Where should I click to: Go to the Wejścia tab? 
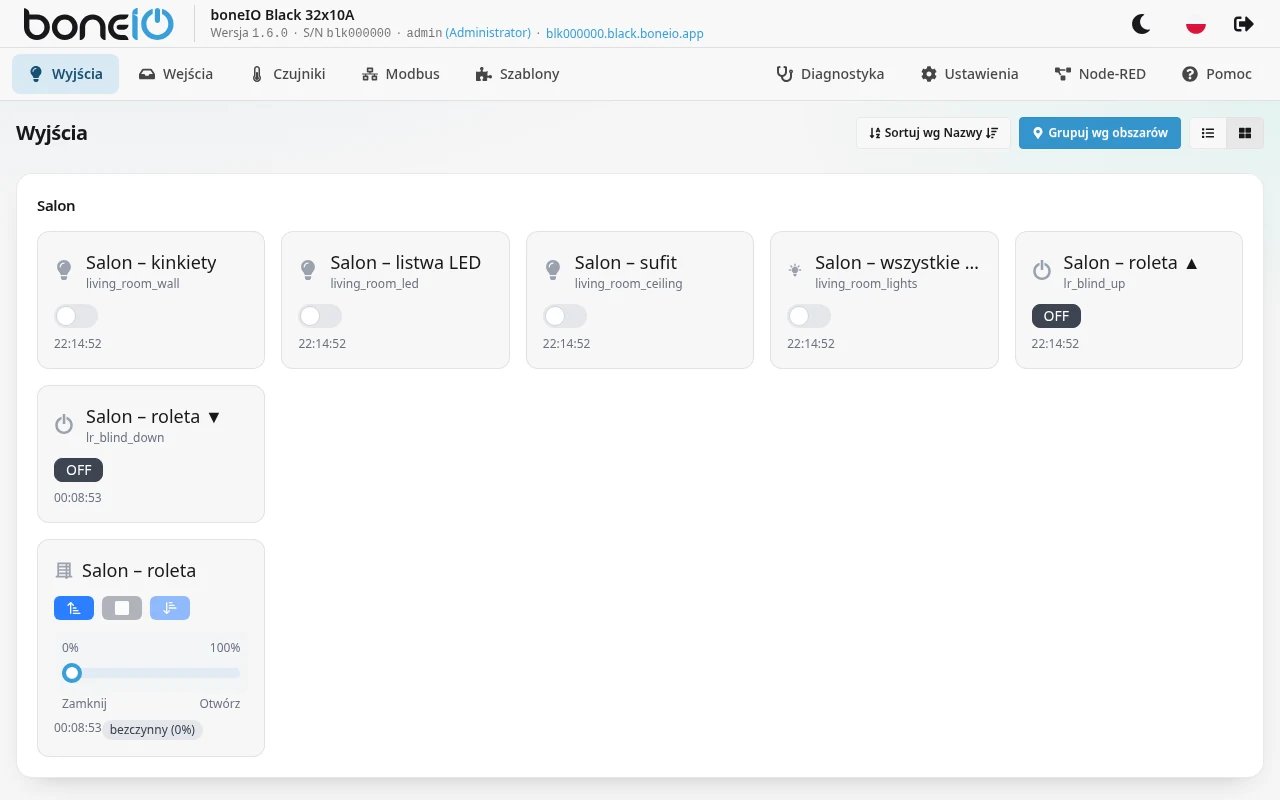point(176,74)
